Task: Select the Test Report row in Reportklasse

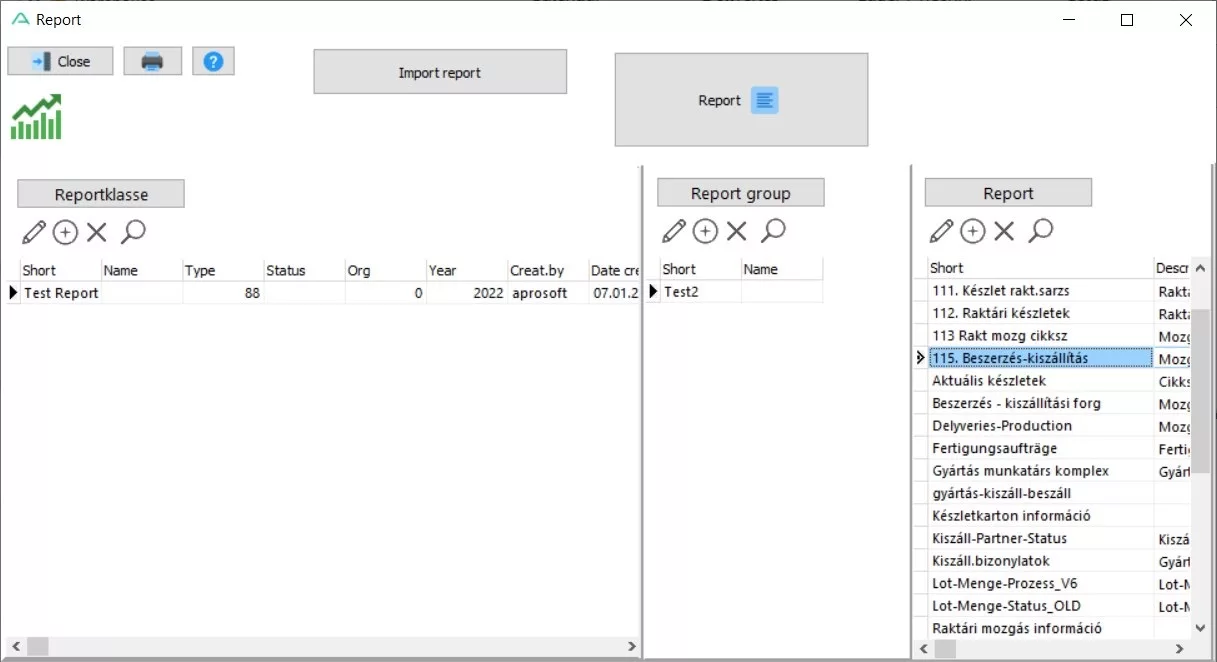Action: (x=61, y=293)
